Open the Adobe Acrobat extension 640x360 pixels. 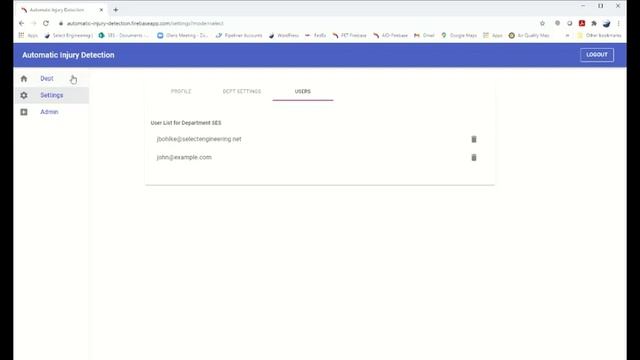(582, 23)
